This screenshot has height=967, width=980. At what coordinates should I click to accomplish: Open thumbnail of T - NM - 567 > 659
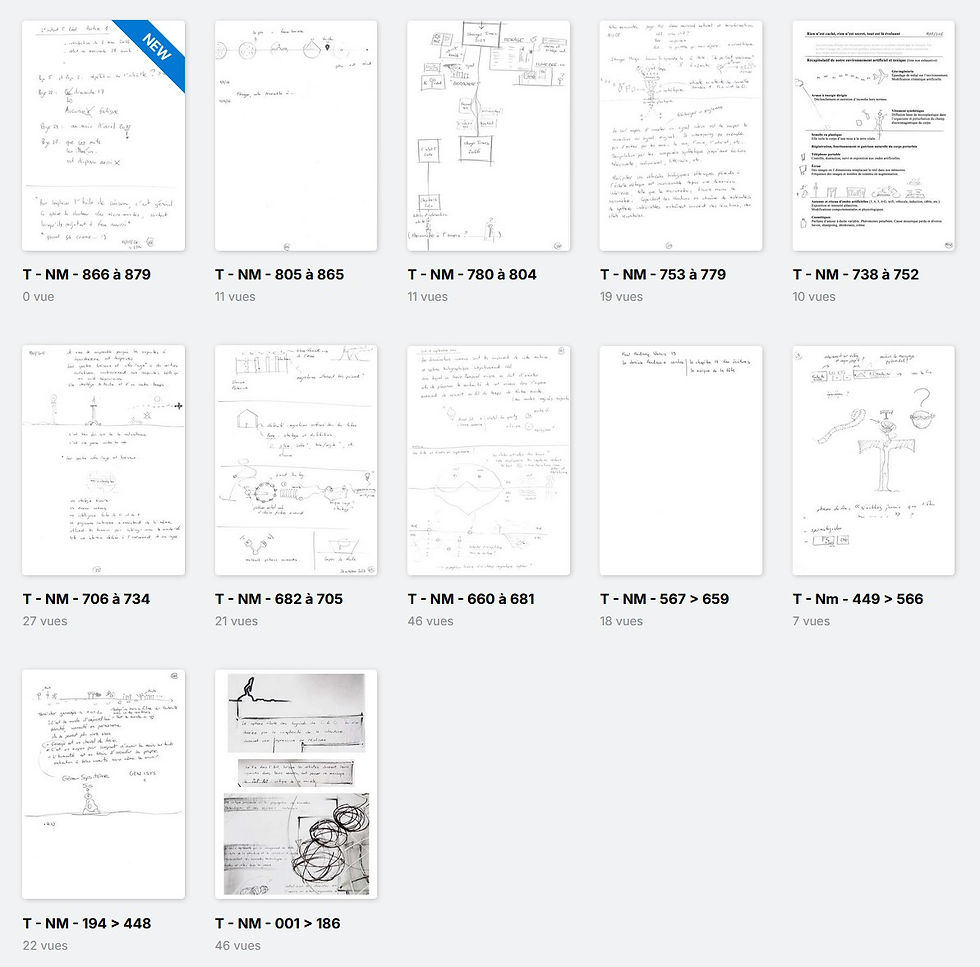click(x=681, y=460)
